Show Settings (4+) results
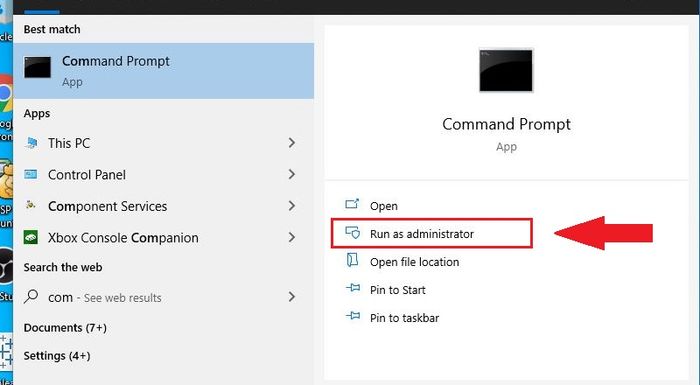 pos(57,356)
